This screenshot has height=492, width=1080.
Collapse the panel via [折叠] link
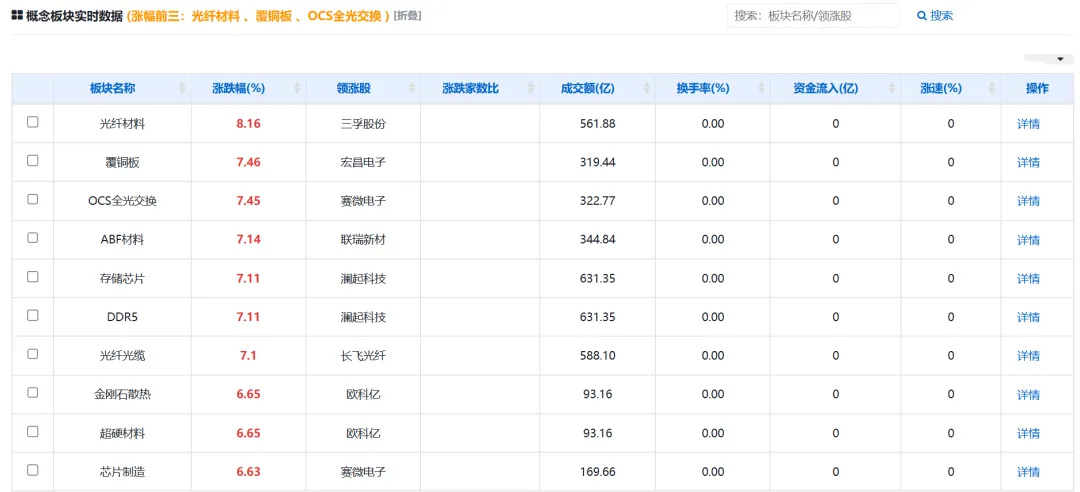408,15
